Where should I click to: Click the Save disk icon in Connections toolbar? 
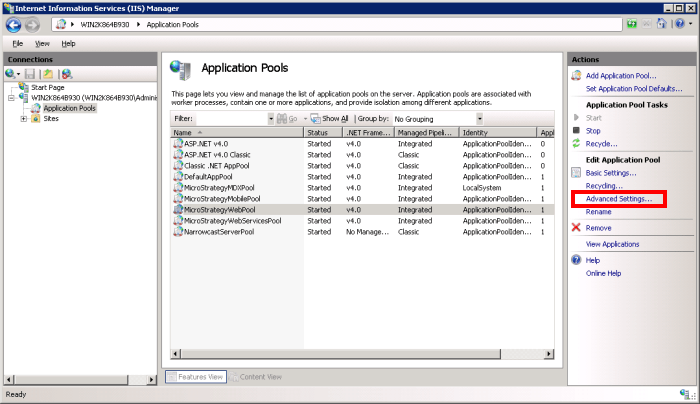coord(30,74)
